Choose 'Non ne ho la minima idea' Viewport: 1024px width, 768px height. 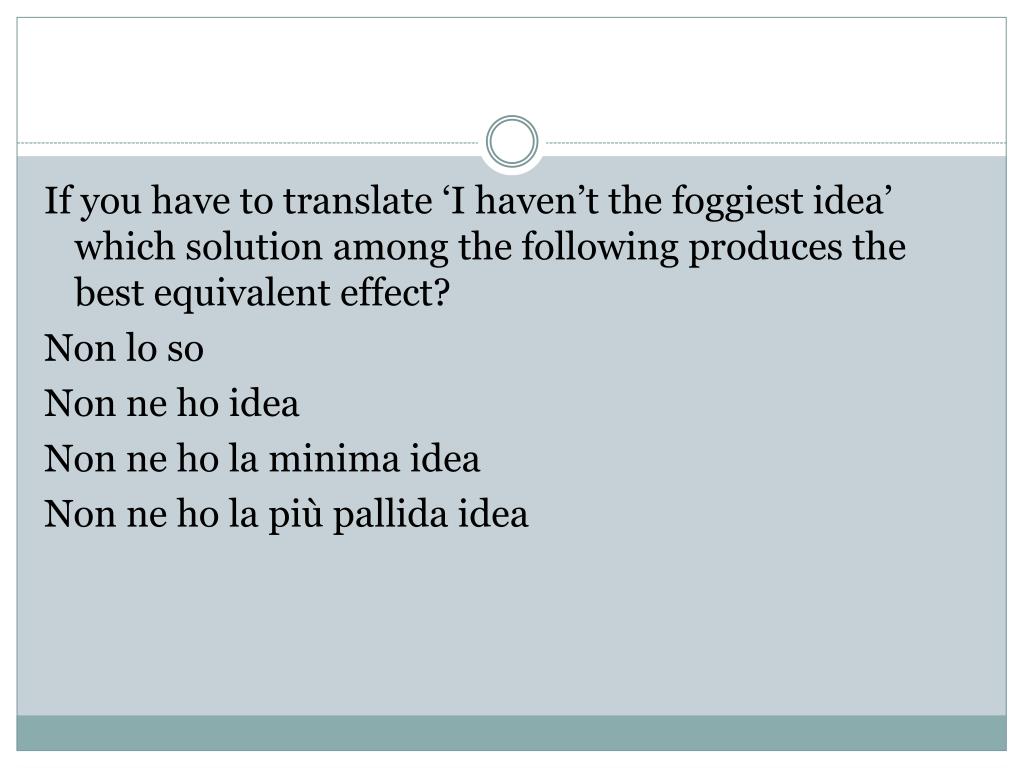(262, 458)
